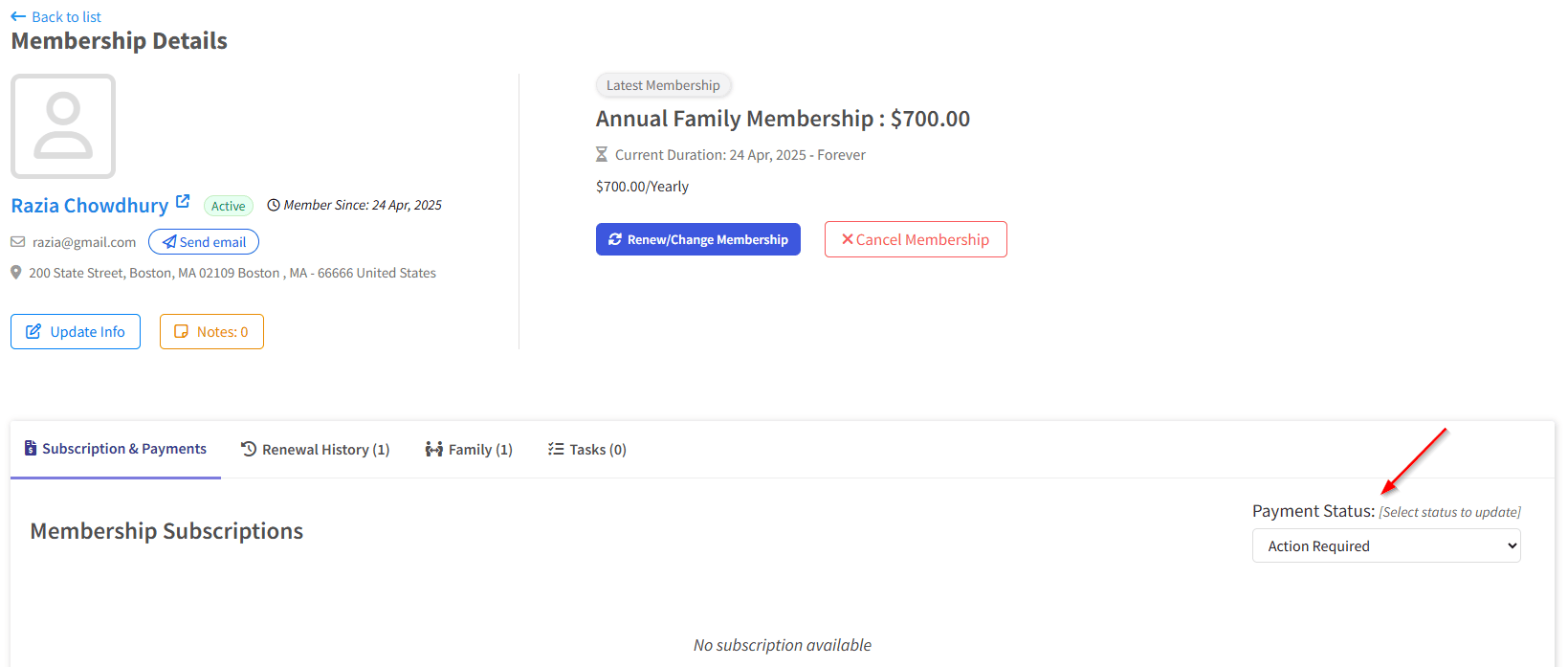Switch to the Subscription & Payments tab

pyautogui.click(x=116, y=449)
